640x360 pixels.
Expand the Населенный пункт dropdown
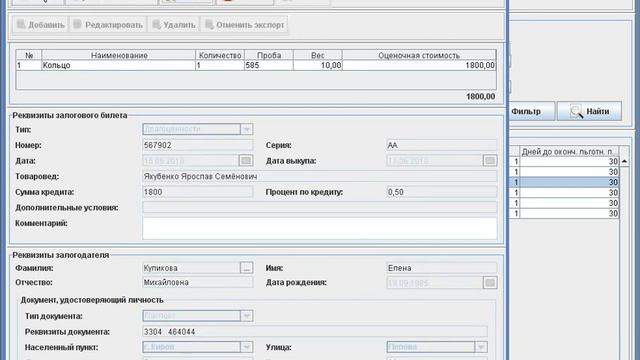click(x=247, y=347)
